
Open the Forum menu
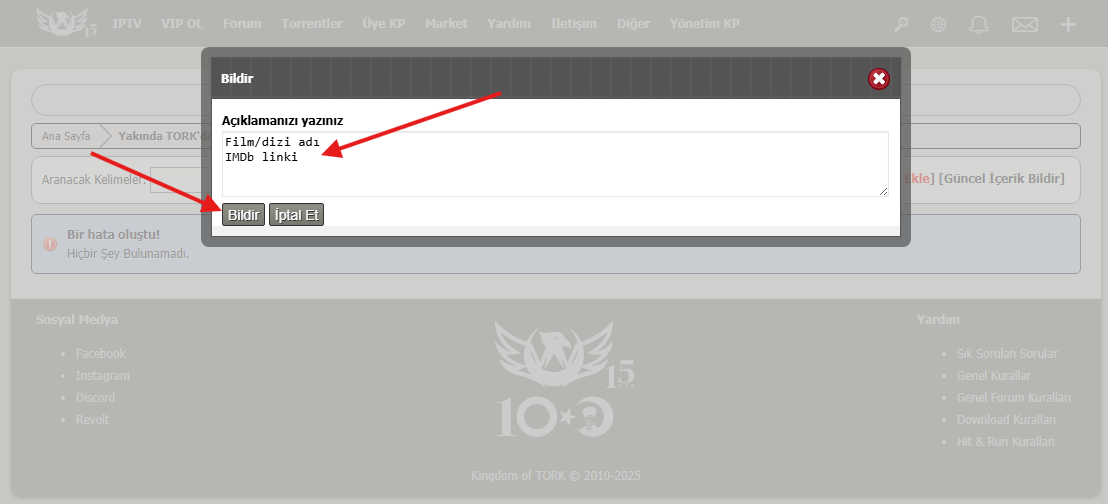242,24
